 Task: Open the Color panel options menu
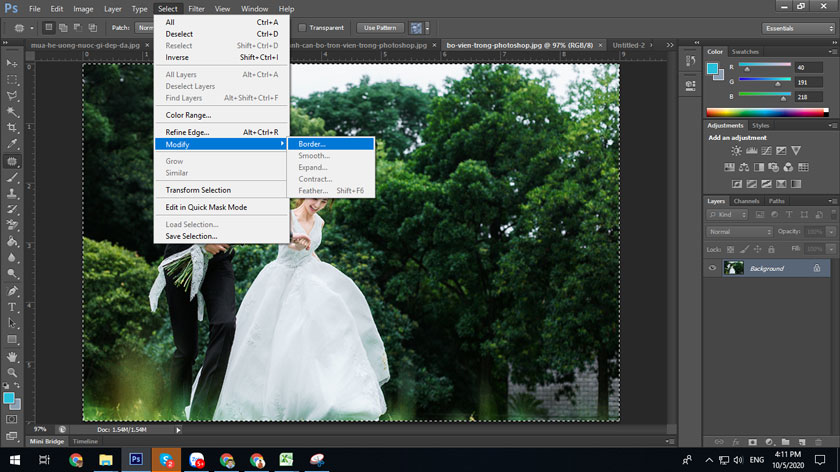tap(832, 52)
